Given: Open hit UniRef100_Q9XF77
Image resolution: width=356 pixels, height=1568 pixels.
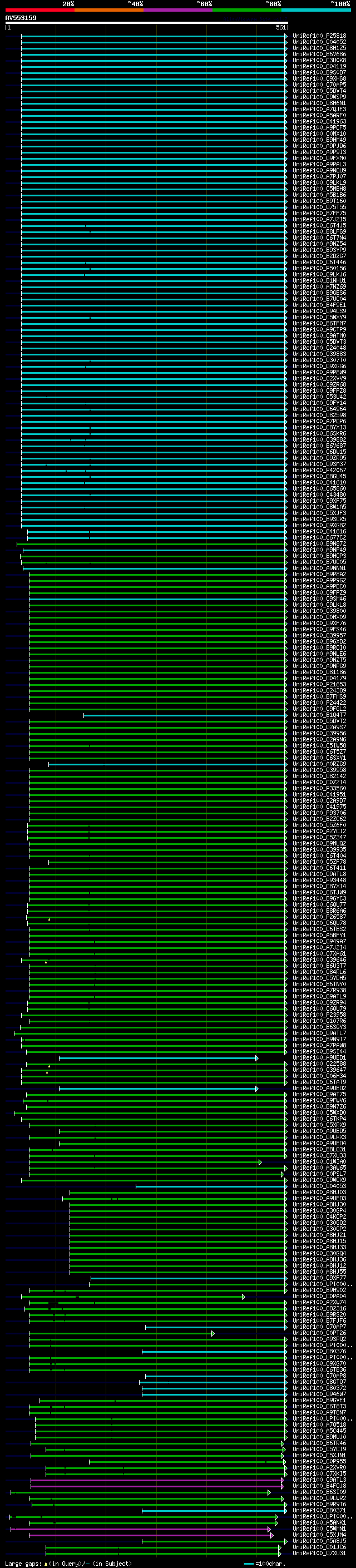Looking at the screenshot, I should click(319, 1278).
